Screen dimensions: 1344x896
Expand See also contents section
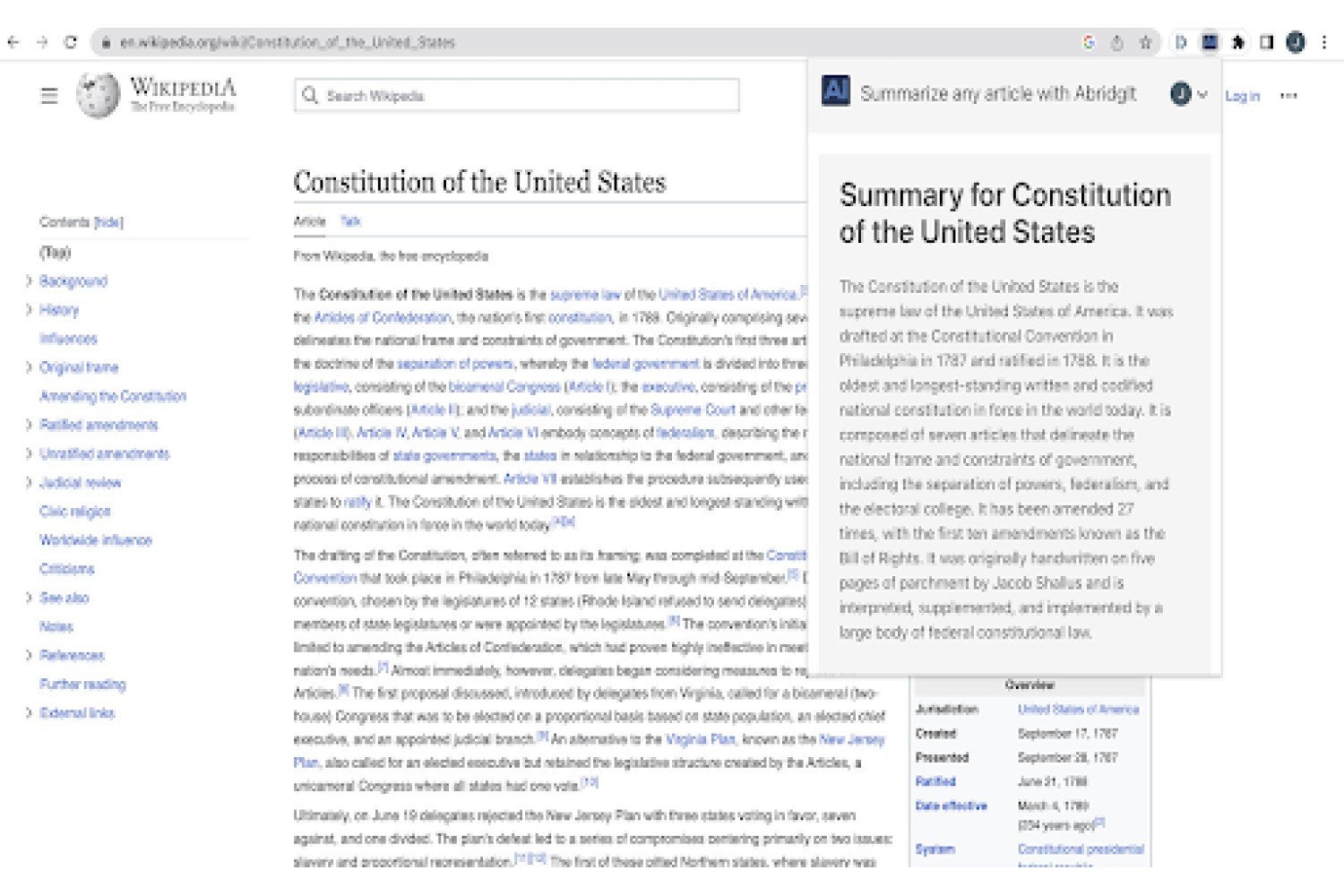coord(29,598)
